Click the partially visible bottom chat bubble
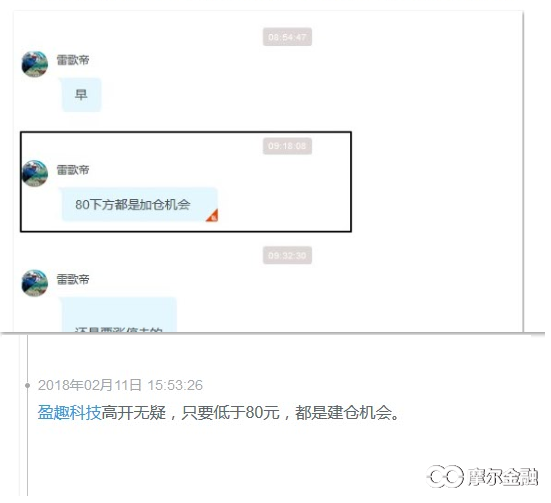The image size is (551, 503). (x=119, y=314)
